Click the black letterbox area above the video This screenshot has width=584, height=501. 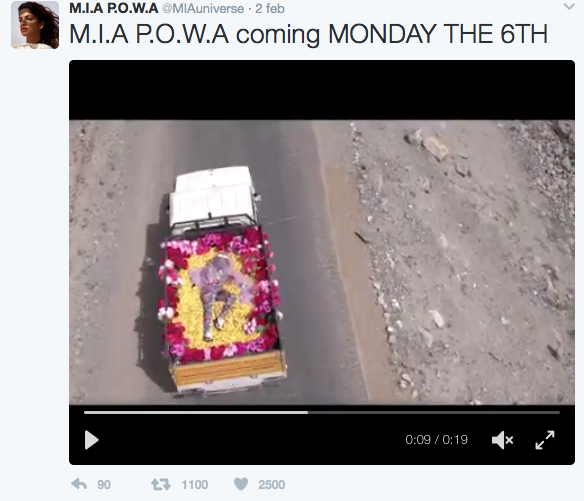(322, 90)
